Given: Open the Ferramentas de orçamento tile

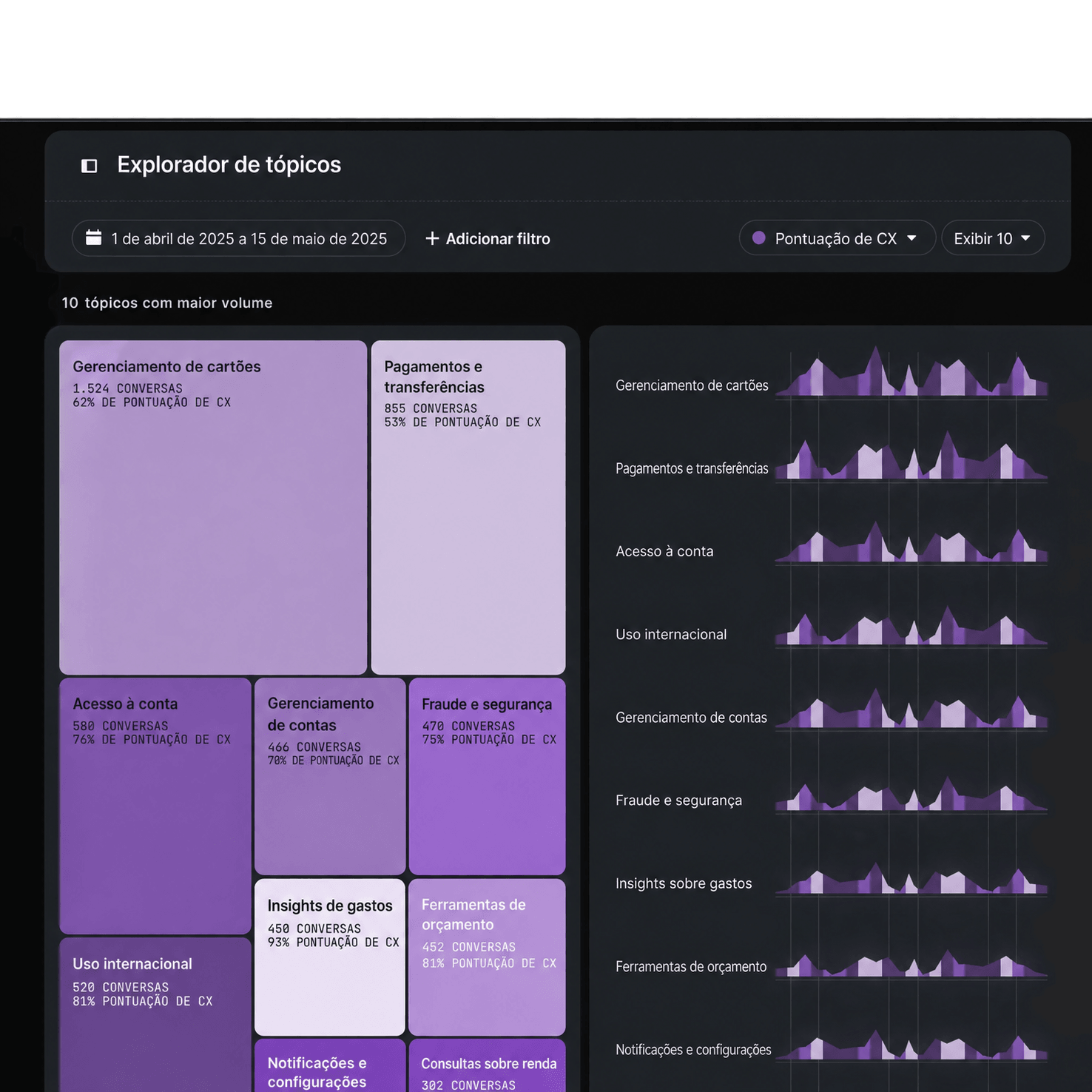Looking at the screenshot, I should coord(487,957).
